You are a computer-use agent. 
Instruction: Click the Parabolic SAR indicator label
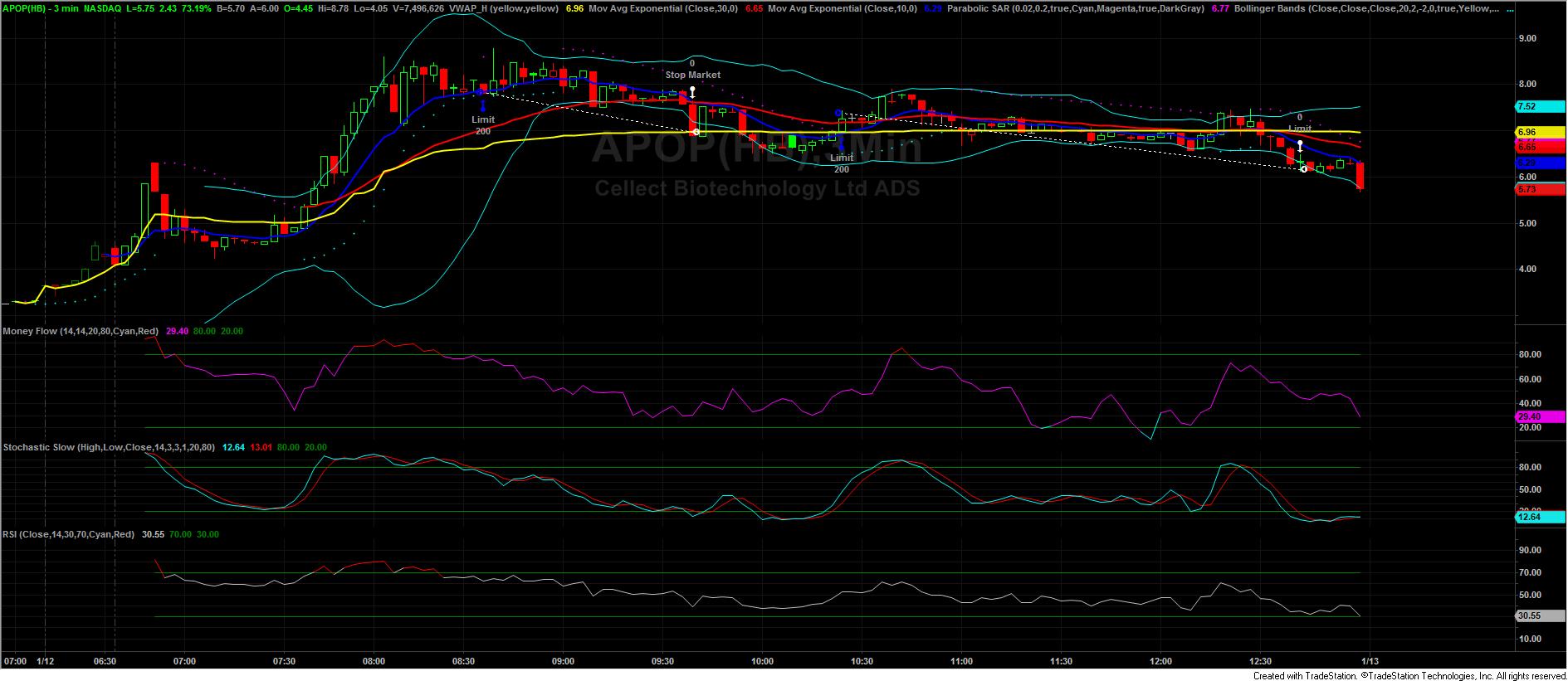(x=1077, y=8)
